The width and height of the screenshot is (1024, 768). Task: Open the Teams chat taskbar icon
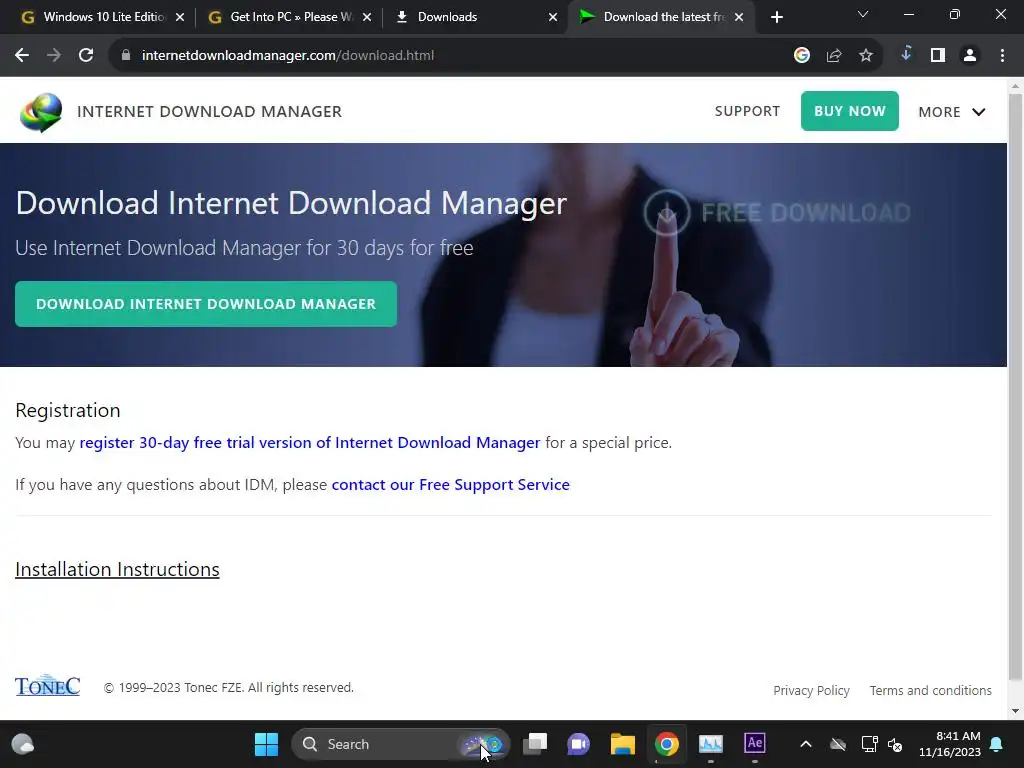coord(579,744)
